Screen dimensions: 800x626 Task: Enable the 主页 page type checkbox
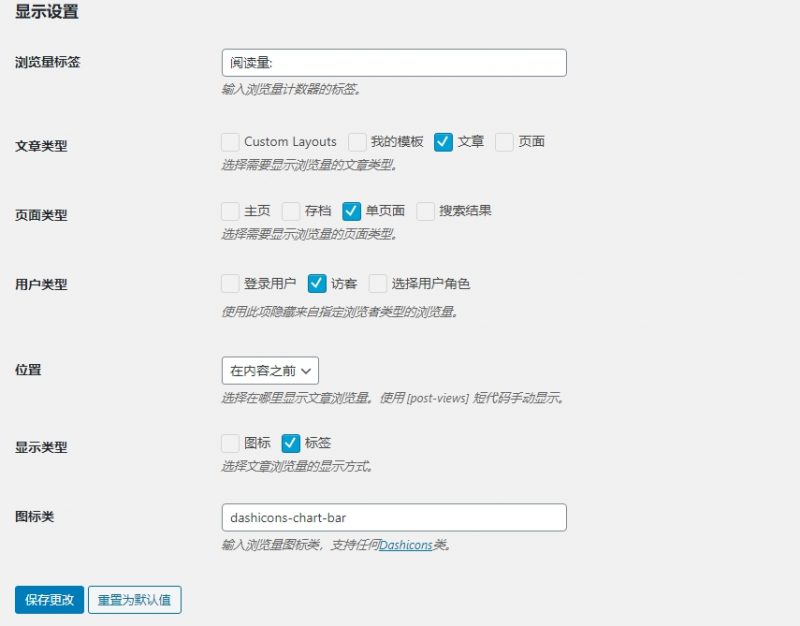[x=230, y=211]
